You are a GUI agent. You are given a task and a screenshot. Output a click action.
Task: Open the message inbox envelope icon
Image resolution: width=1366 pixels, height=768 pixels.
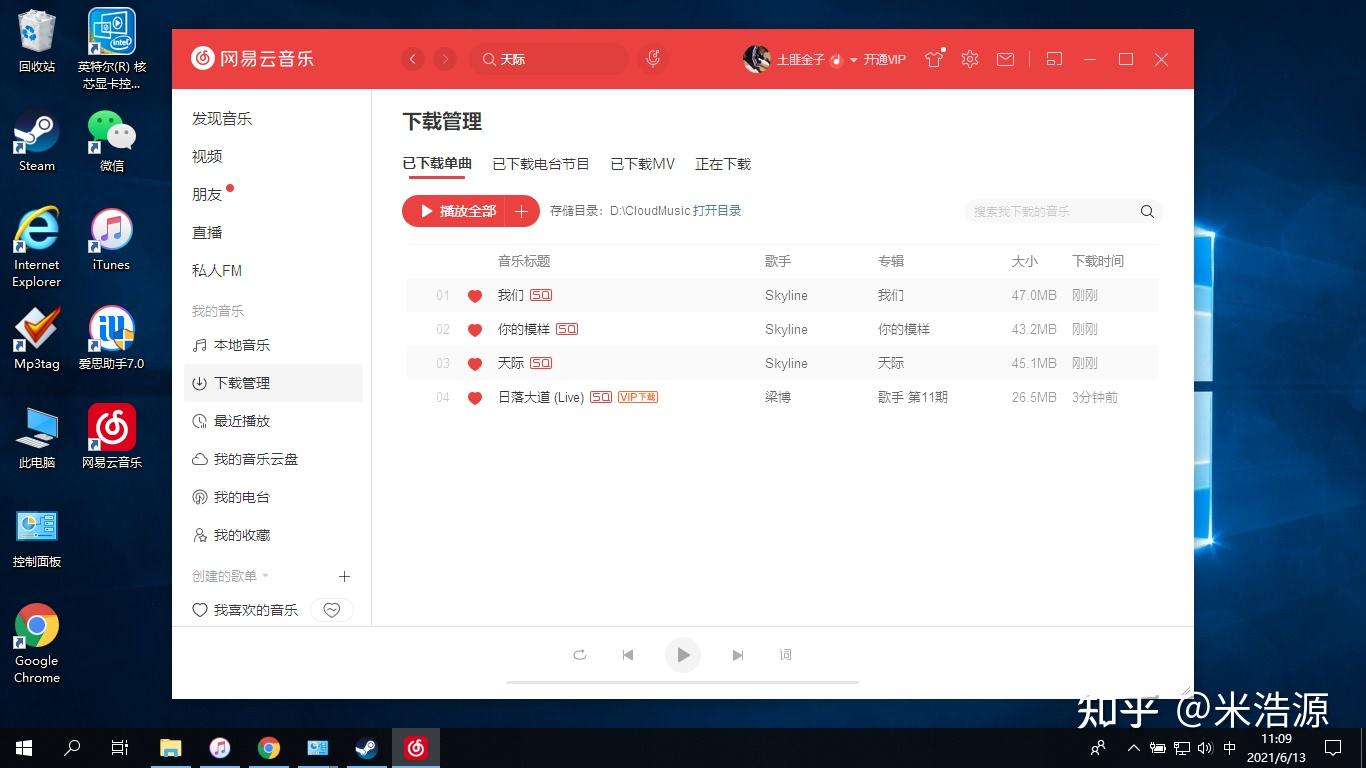pyautogui.click(x=1005, y=59)
